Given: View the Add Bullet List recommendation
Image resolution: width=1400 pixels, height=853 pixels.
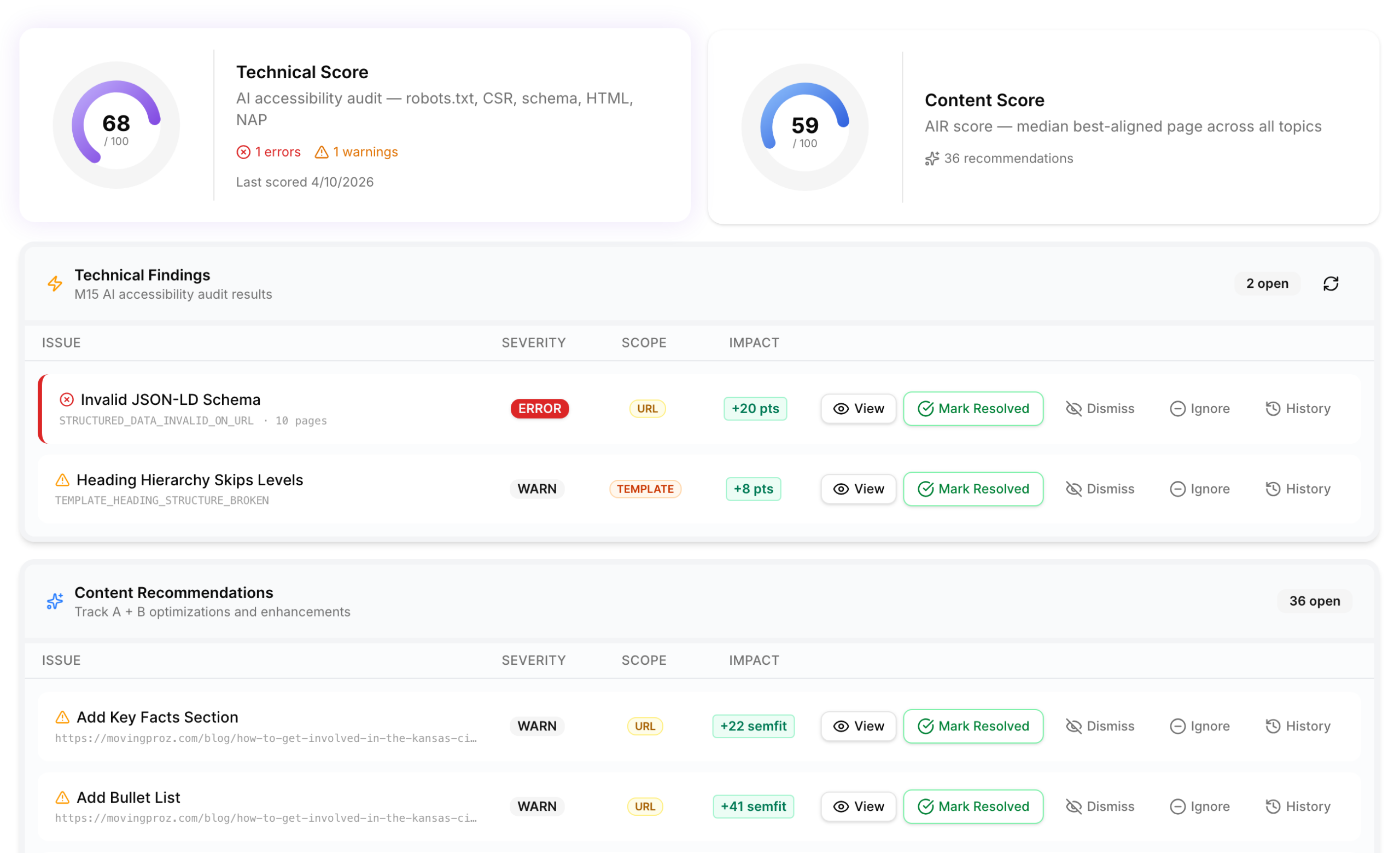Looking at the screenshot, I should [x=858, y=806].
